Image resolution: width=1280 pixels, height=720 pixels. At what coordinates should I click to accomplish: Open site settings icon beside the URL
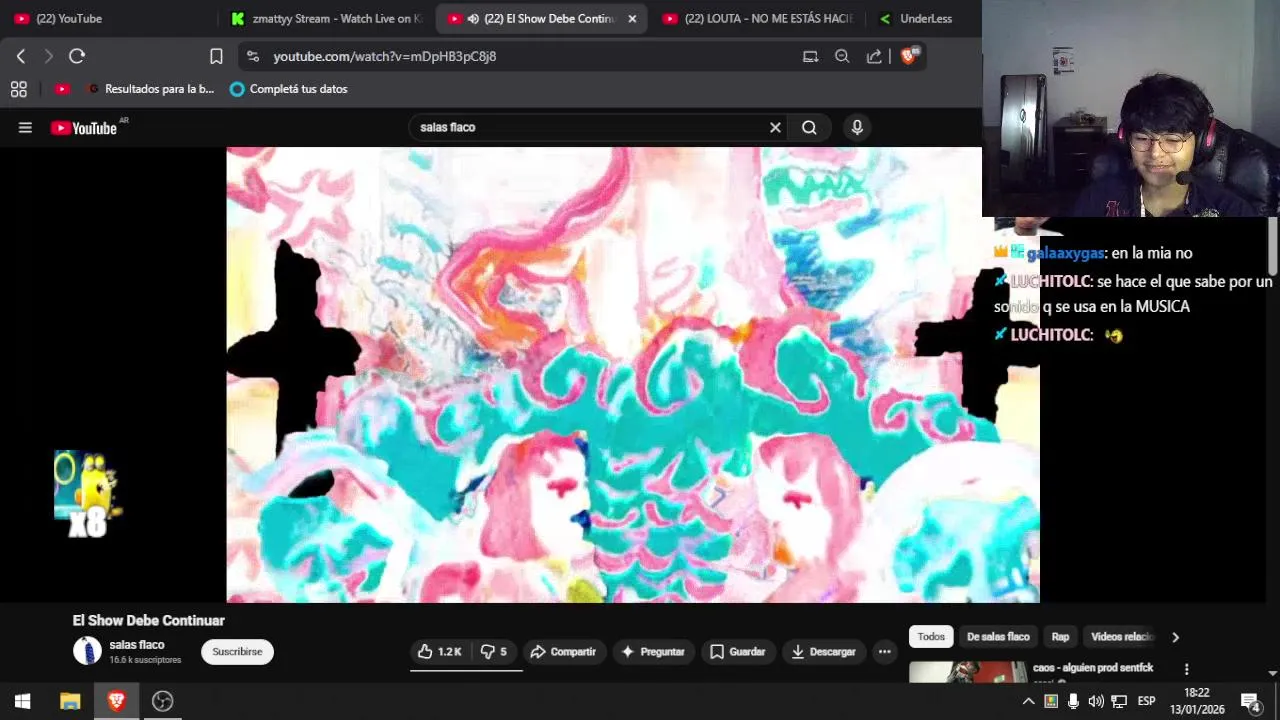click(x=252, y=56)
